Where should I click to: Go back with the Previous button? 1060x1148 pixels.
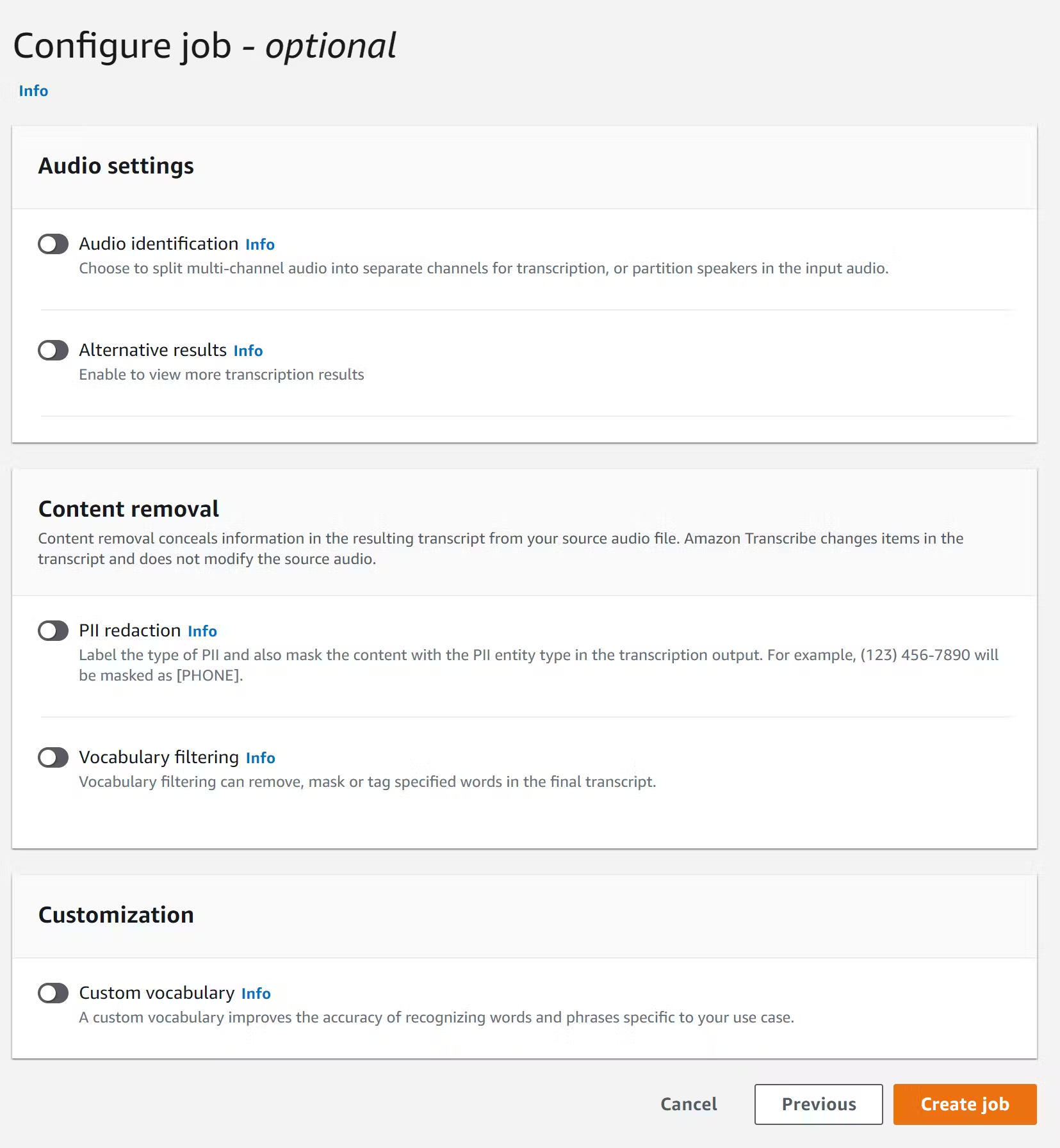point(819,1104)
